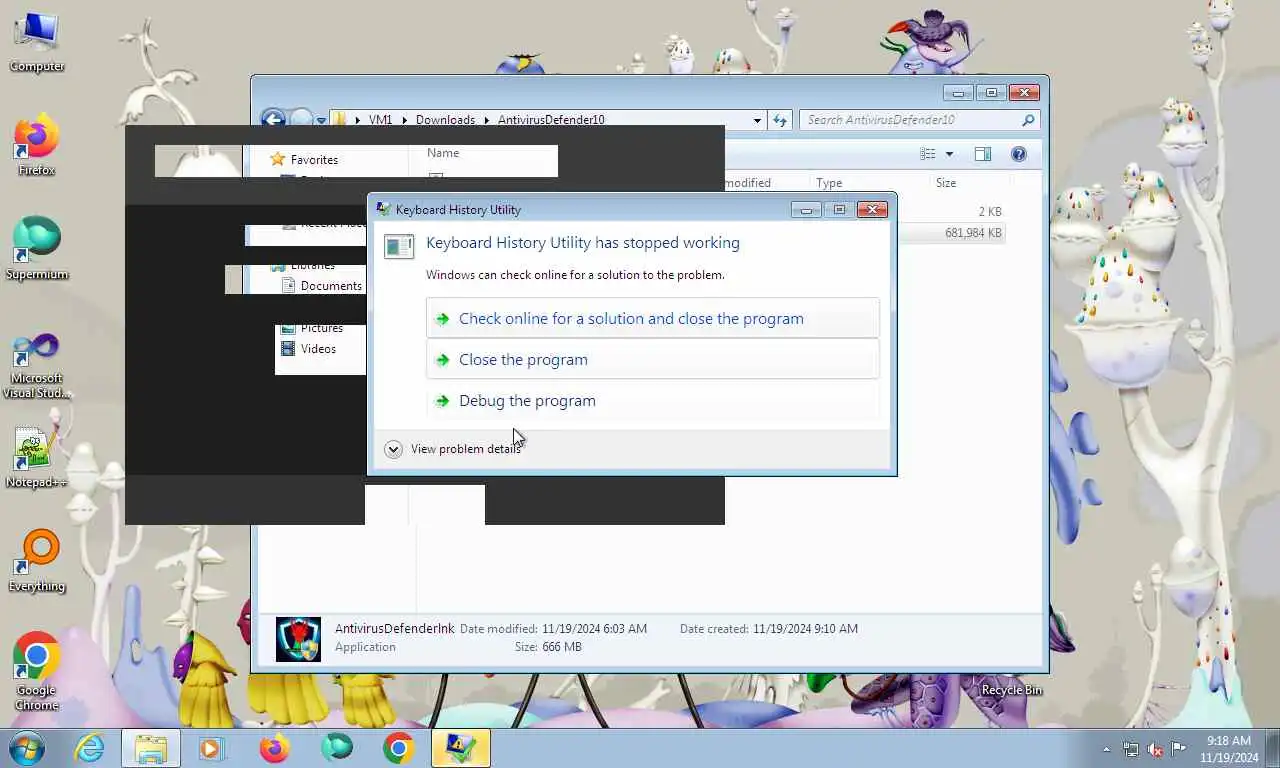
Task: Show hidden system tray icons
Action: click(1106, 749)
